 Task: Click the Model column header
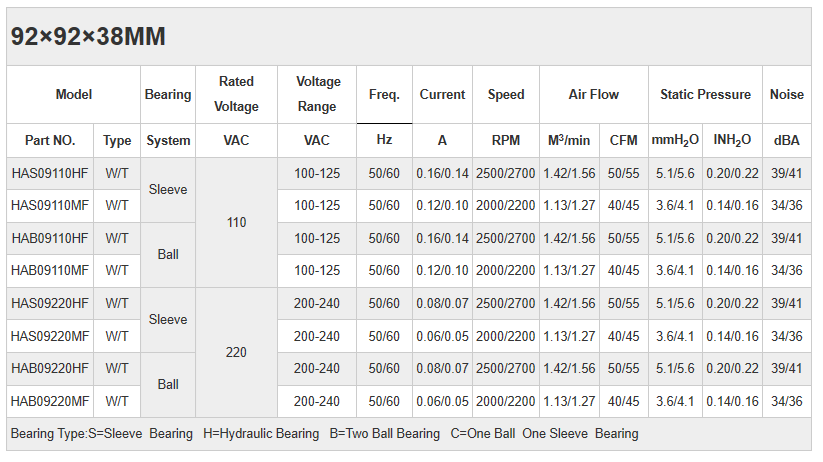pos(73,95)
